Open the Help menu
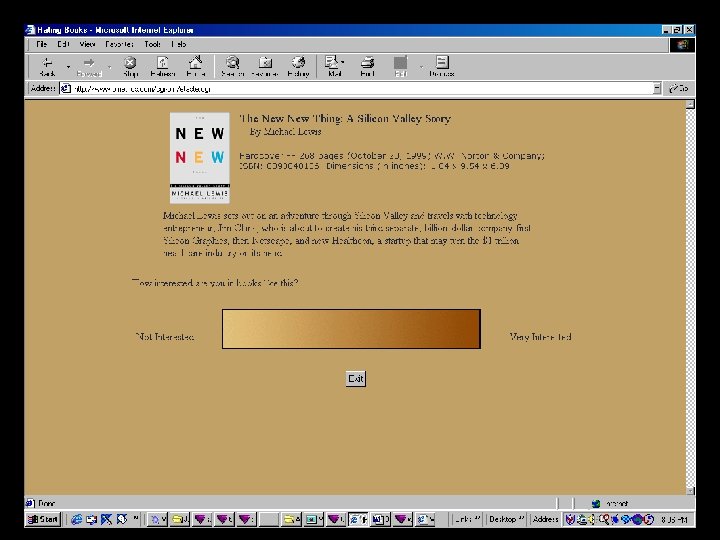 click(x=179, y=44)
